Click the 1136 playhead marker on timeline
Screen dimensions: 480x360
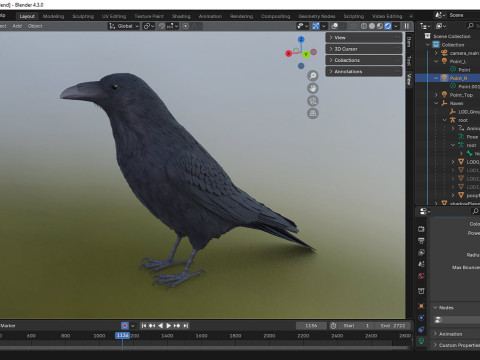[122, 335]
